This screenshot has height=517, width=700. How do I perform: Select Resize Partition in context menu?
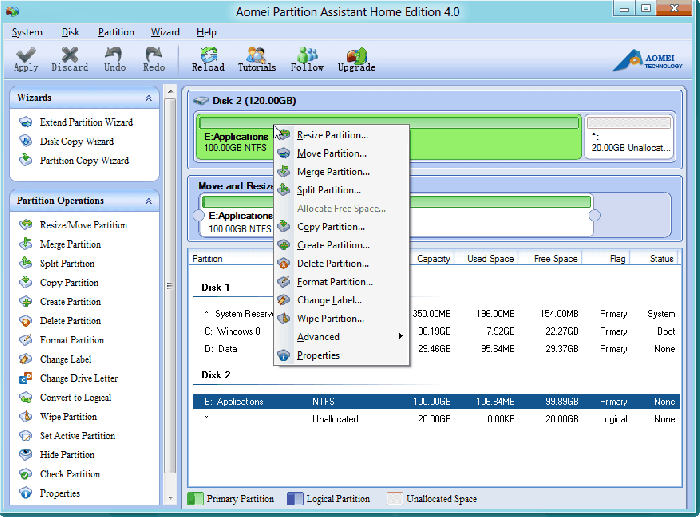[331, 135]
